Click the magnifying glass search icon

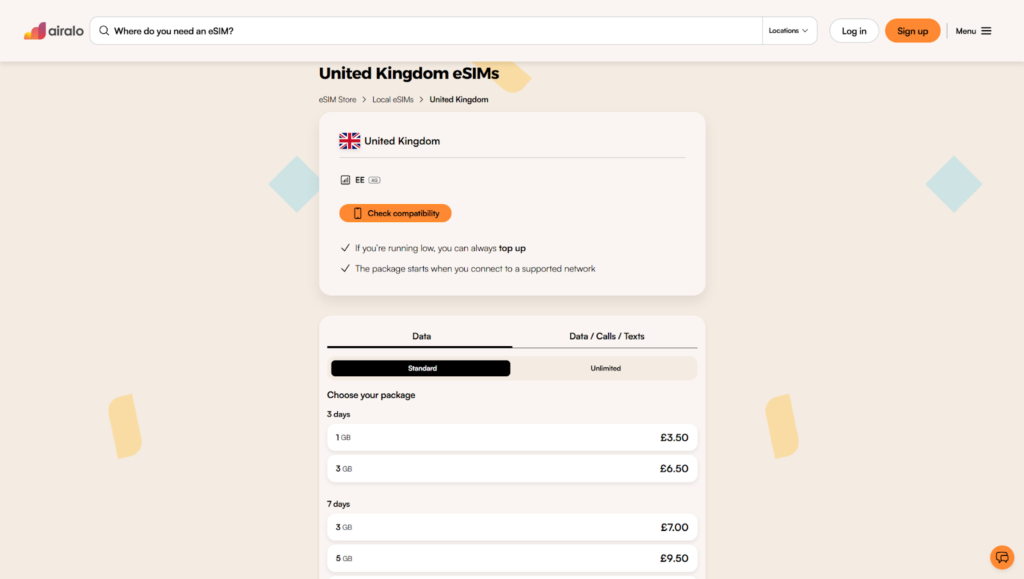tap(104, 30)
